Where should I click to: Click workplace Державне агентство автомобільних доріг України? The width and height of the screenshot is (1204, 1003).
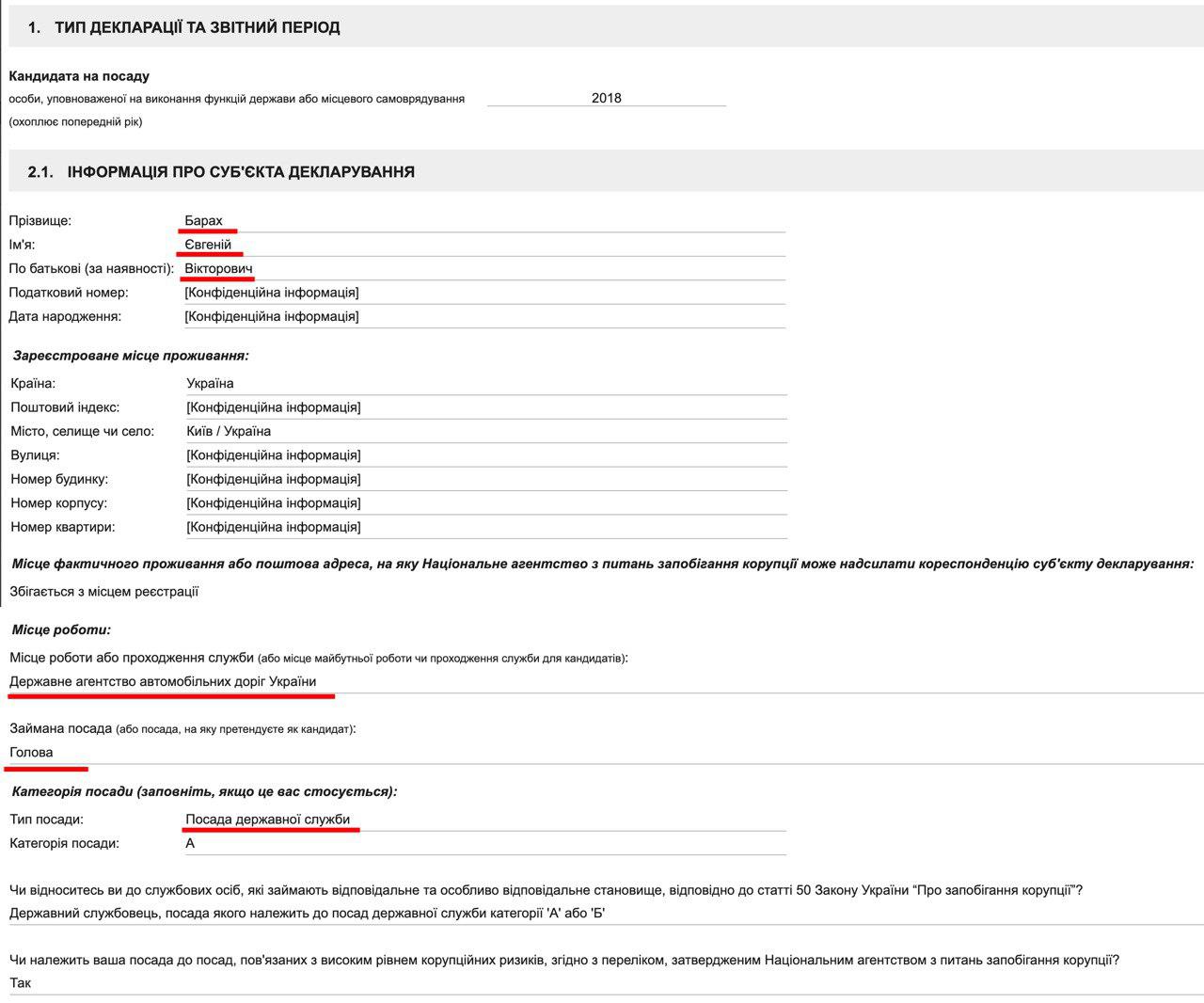[x=163, y=681]
